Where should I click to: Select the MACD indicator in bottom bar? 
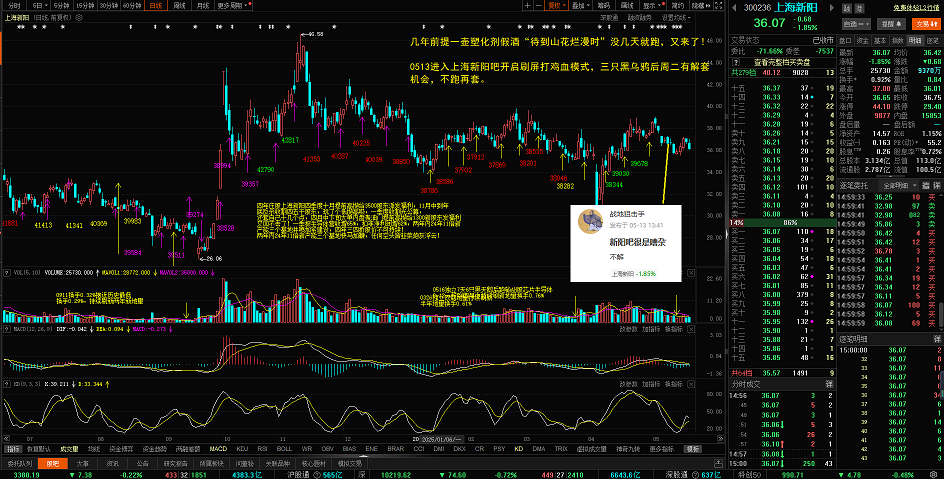218,449
